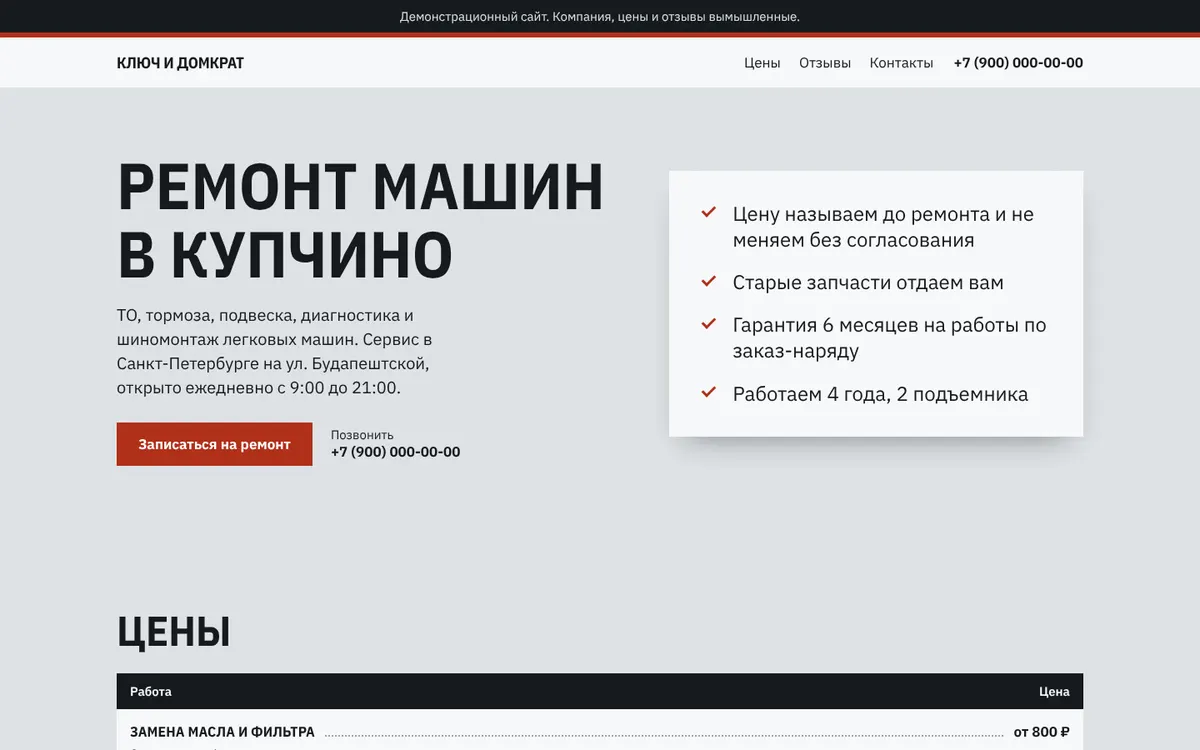Image resolution: width=1200 pixels, height=750 pixels.
Task: Click the ЗАМЕНА МАСЛА И ФИЛЬТРА row
Action: coord(600,732)
